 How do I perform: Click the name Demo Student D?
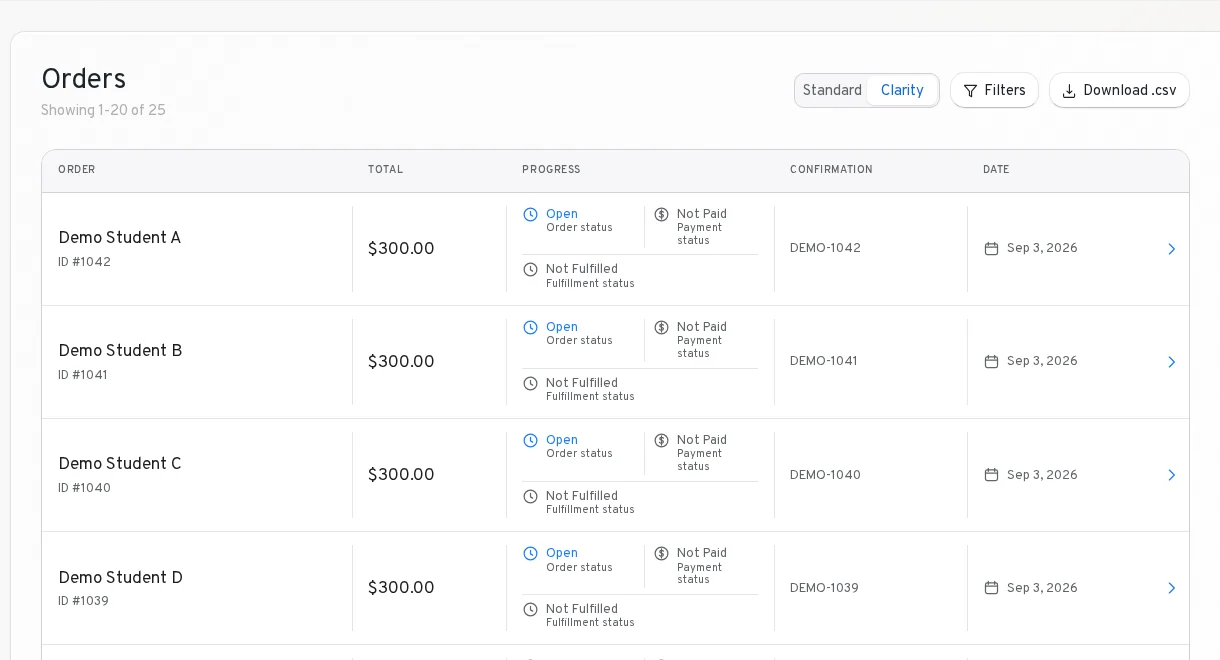(x=120, y=578)
